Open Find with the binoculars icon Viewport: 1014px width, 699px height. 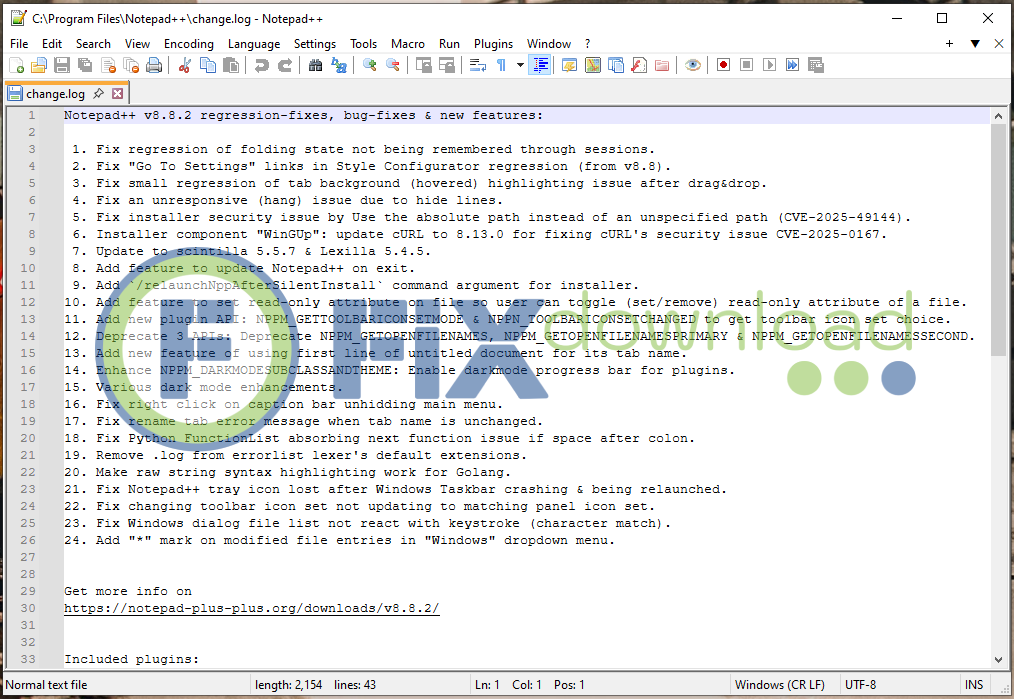[316, 66]
